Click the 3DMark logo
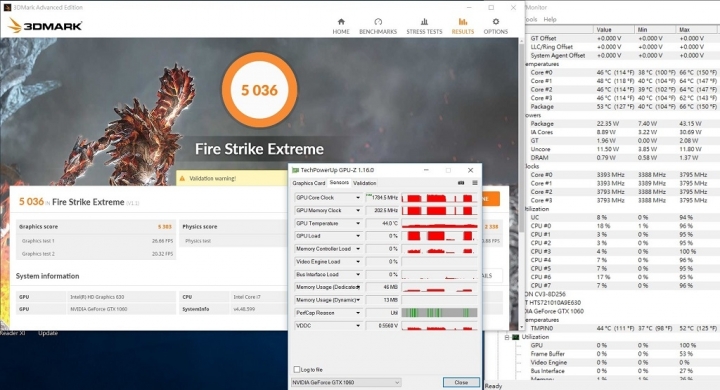 [45, 26]
